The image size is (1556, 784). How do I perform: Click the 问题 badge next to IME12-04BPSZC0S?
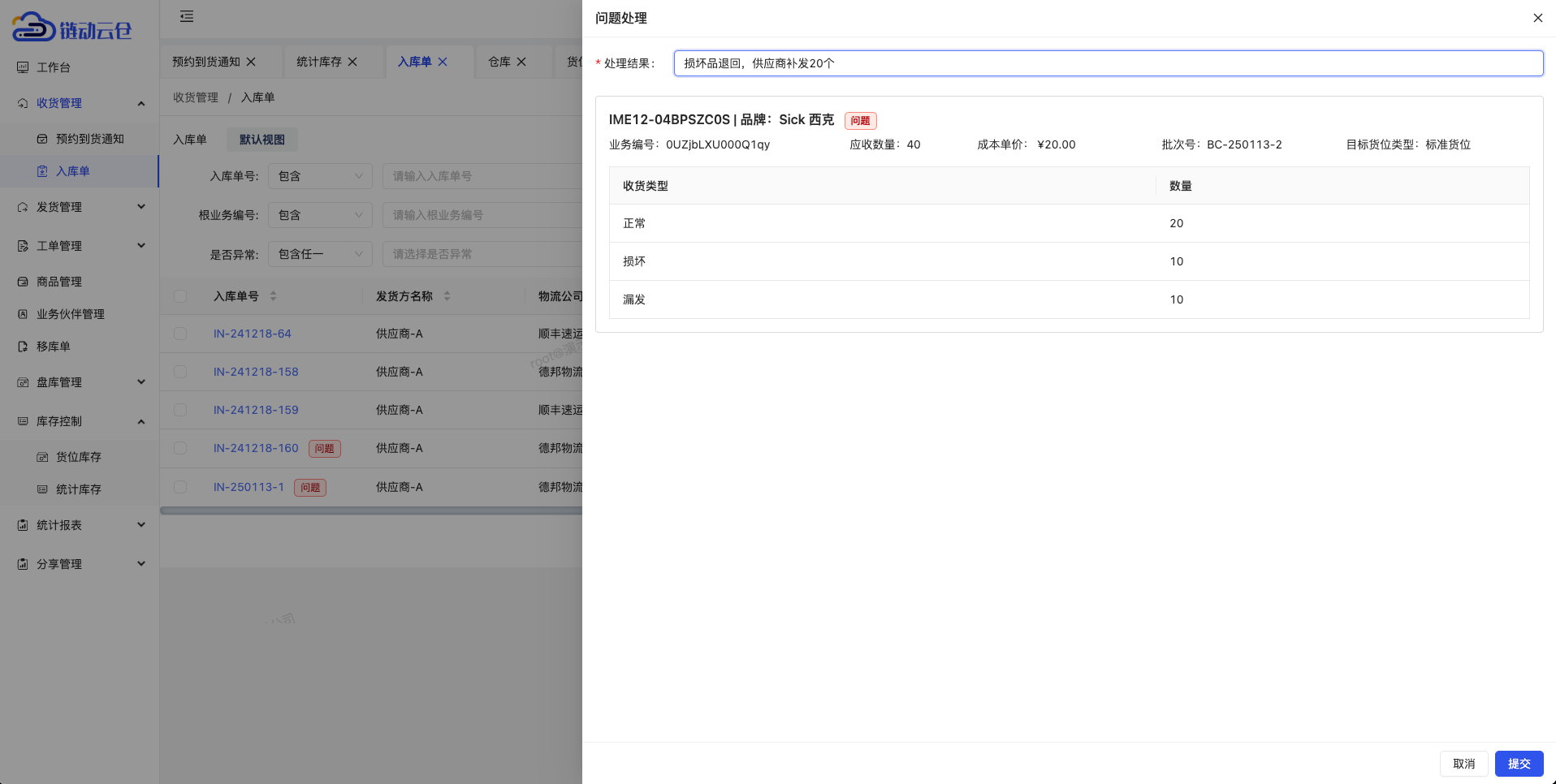(860, 120)
